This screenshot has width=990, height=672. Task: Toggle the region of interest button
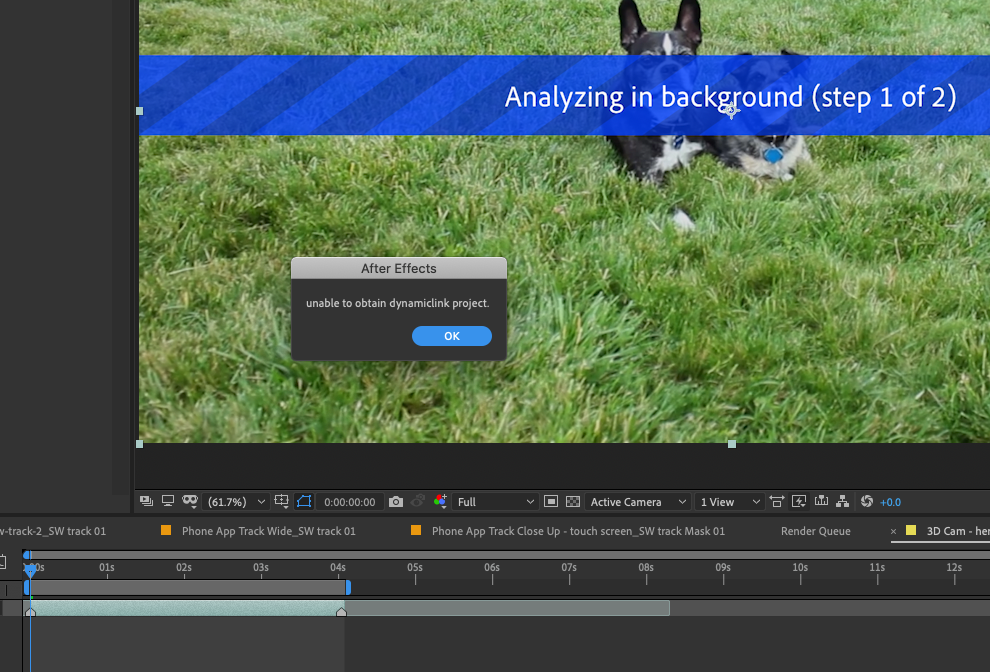point(550,502)
